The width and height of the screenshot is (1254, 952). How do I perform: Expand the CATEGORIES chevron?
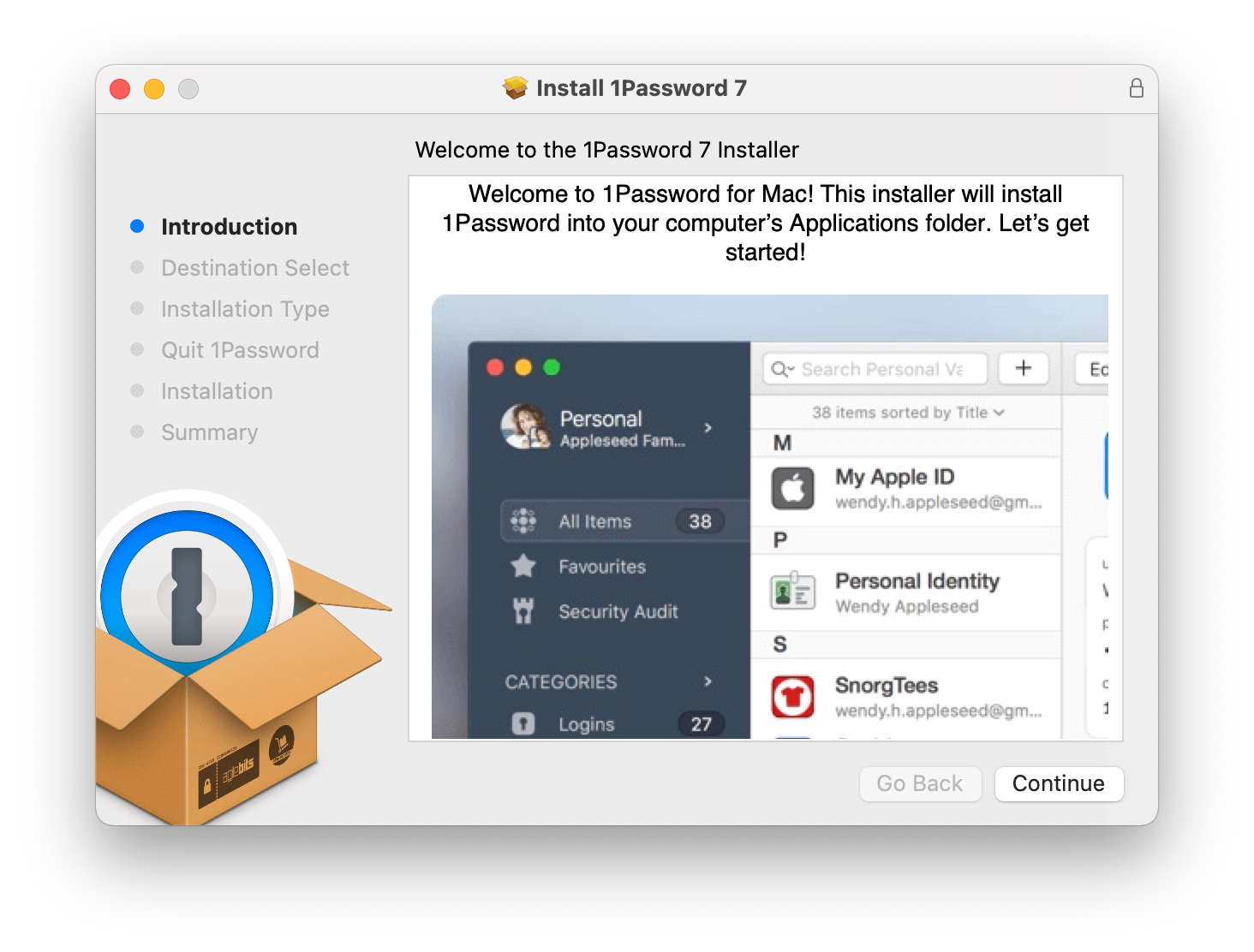click(708, 681)
